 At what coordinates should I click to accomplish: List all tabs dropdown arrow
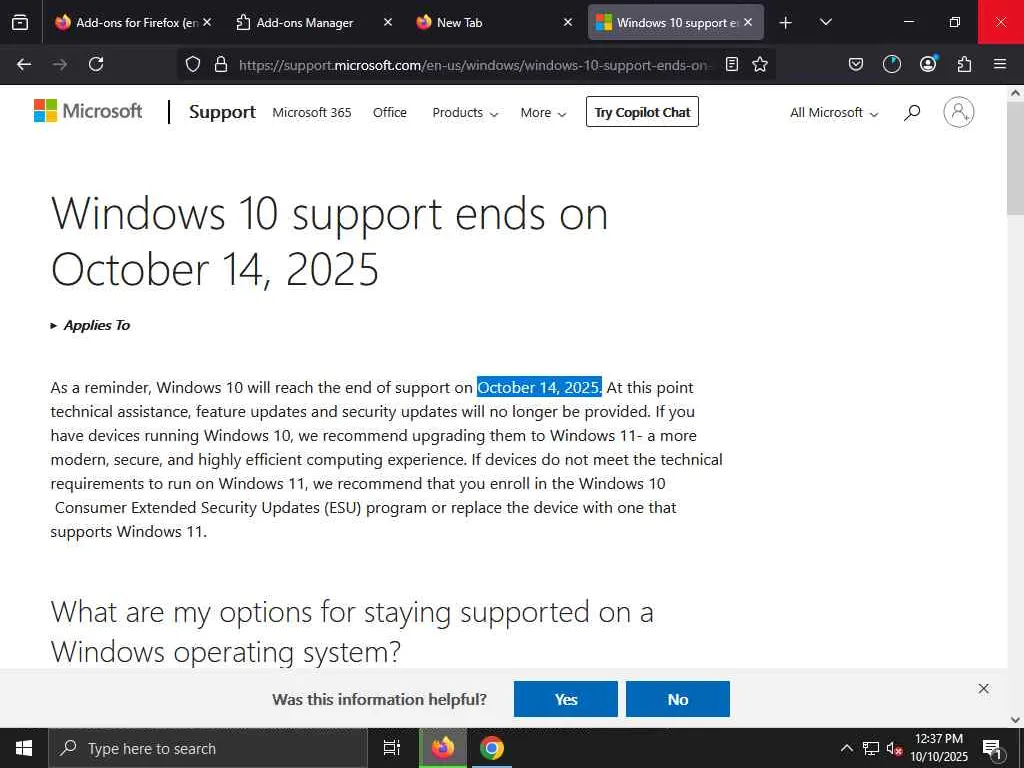coord(825,22)
